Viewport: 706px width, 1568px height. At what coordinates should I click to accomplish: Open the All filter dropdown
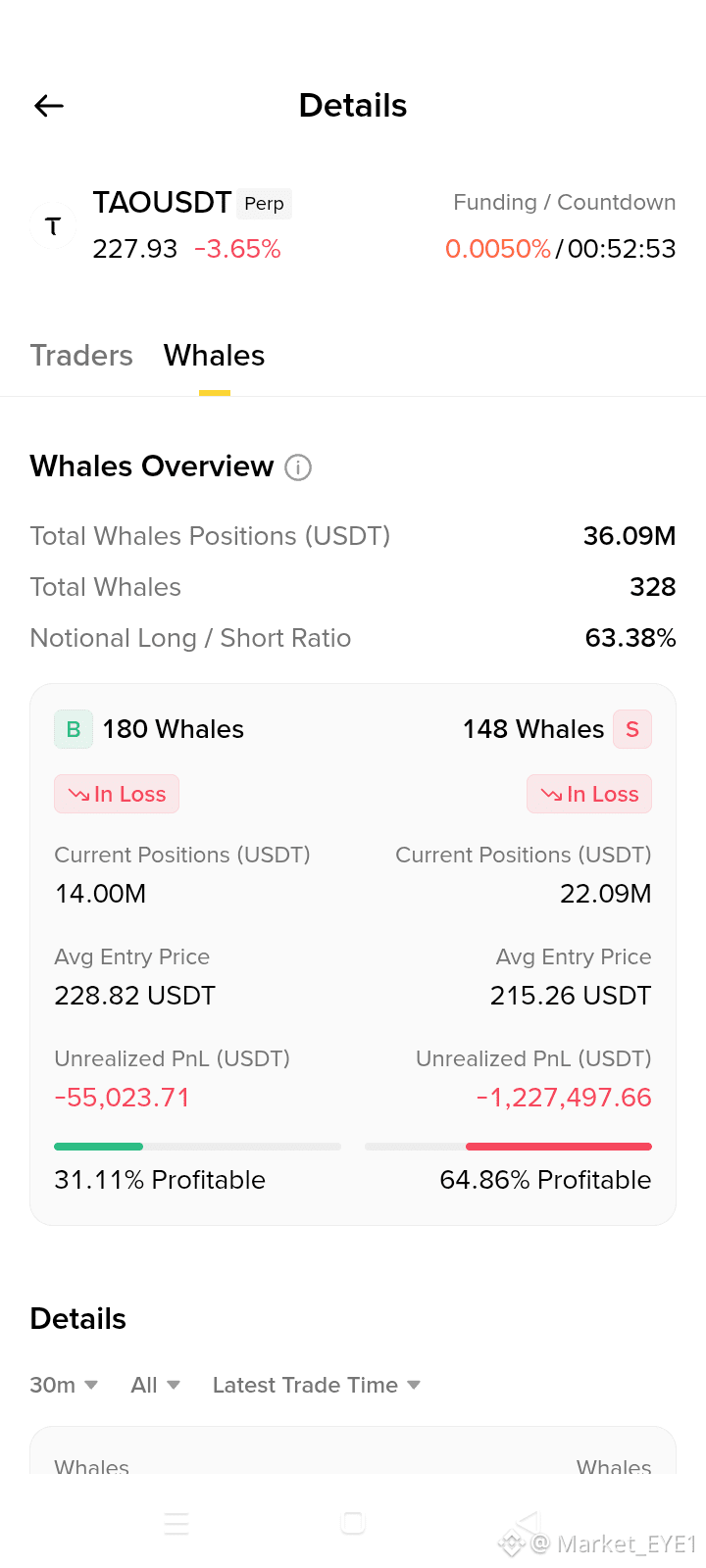click(156, 1385)
